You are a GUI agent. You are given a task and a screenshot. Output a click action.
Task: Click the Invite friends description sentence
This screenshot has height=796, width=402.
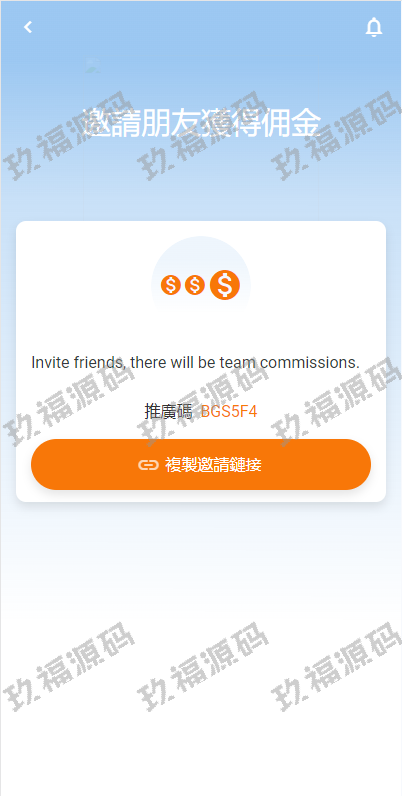(x=195, y=363)
